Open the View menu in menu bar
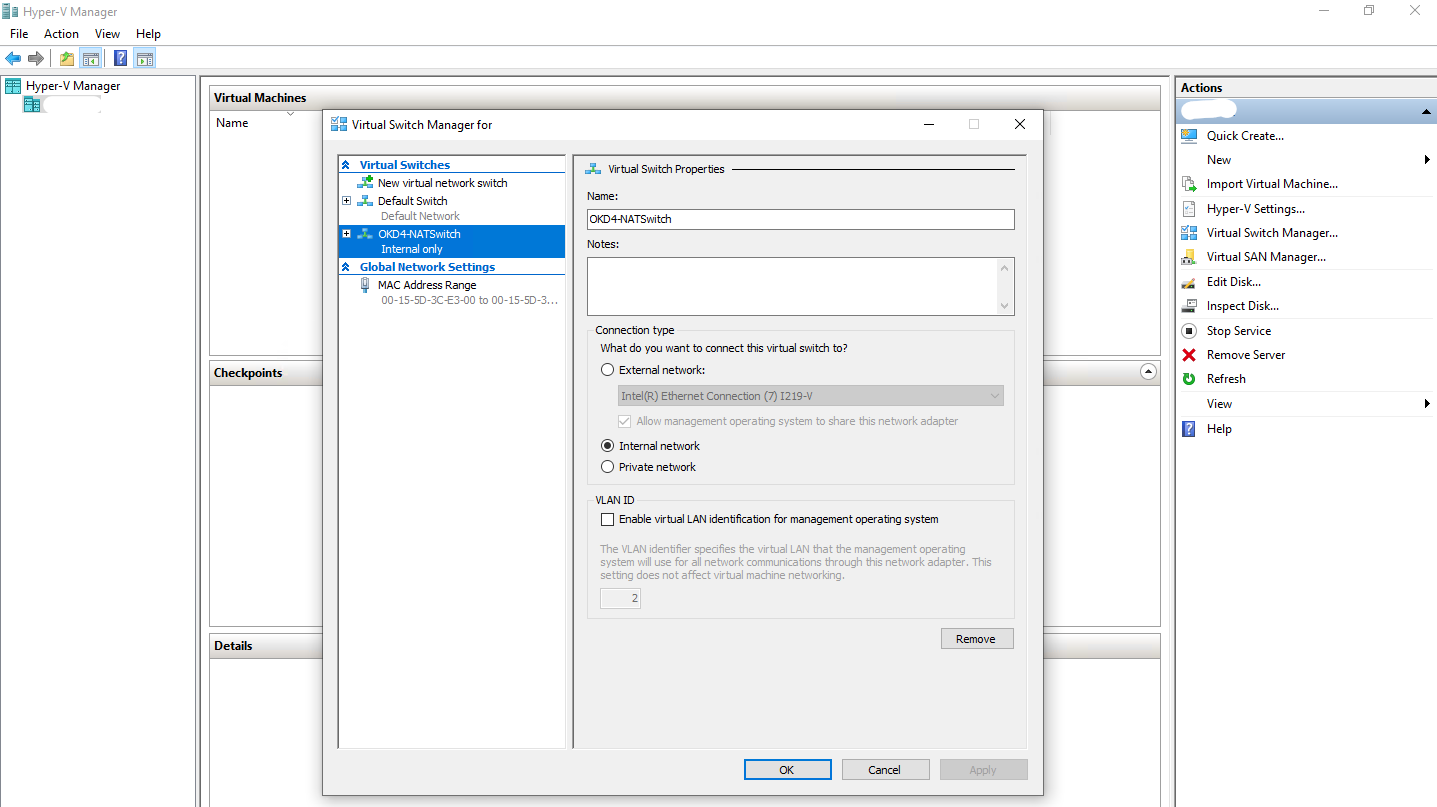The width and height of the screenshot is (1437, 807). pos(107,34)
